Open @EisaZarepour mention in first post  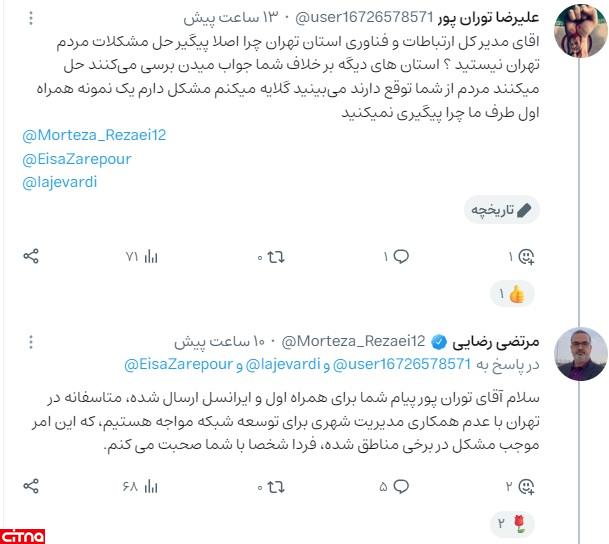pos(77,159)
